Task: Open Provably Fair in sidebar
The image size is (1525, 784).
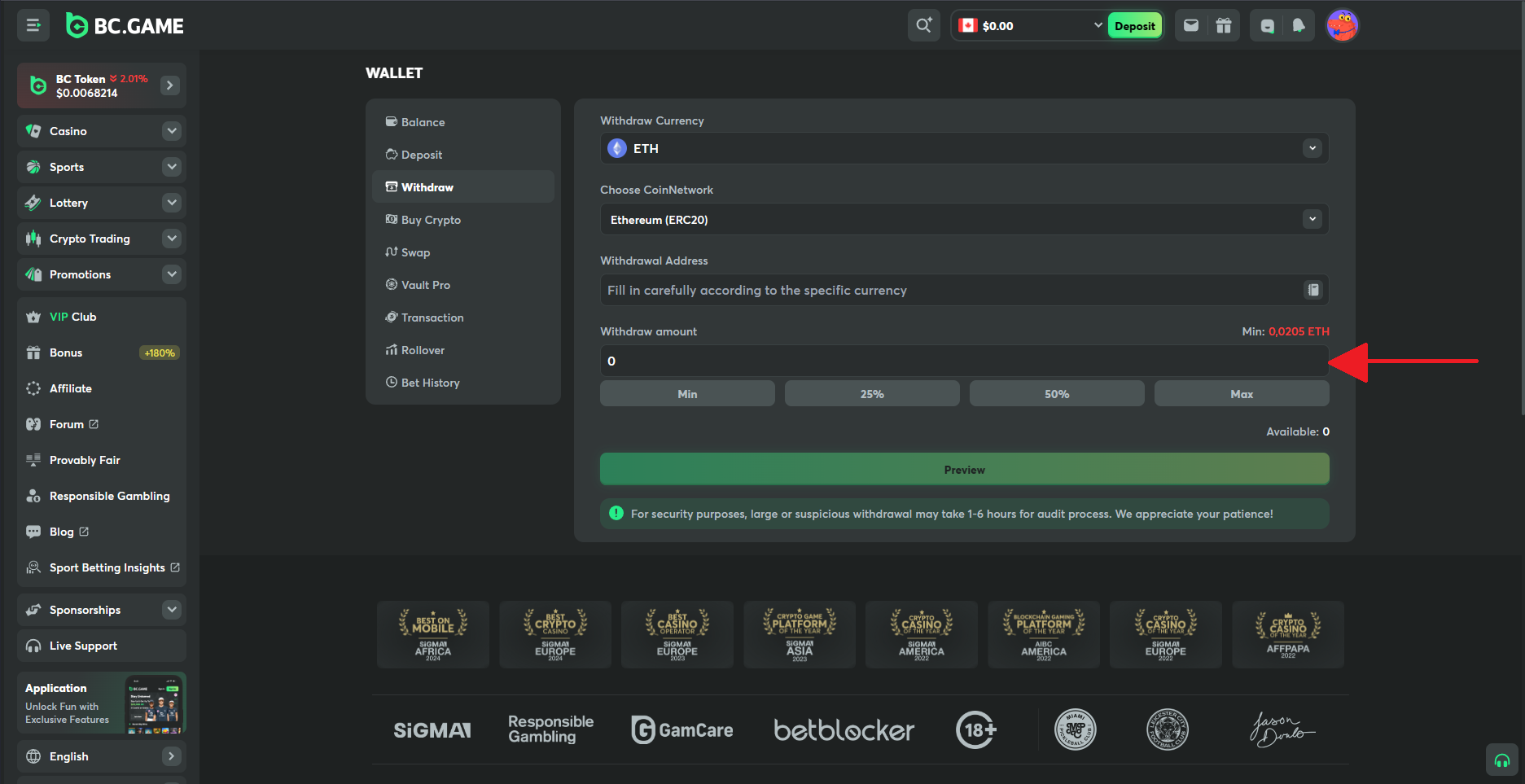Action: [102, 460]
